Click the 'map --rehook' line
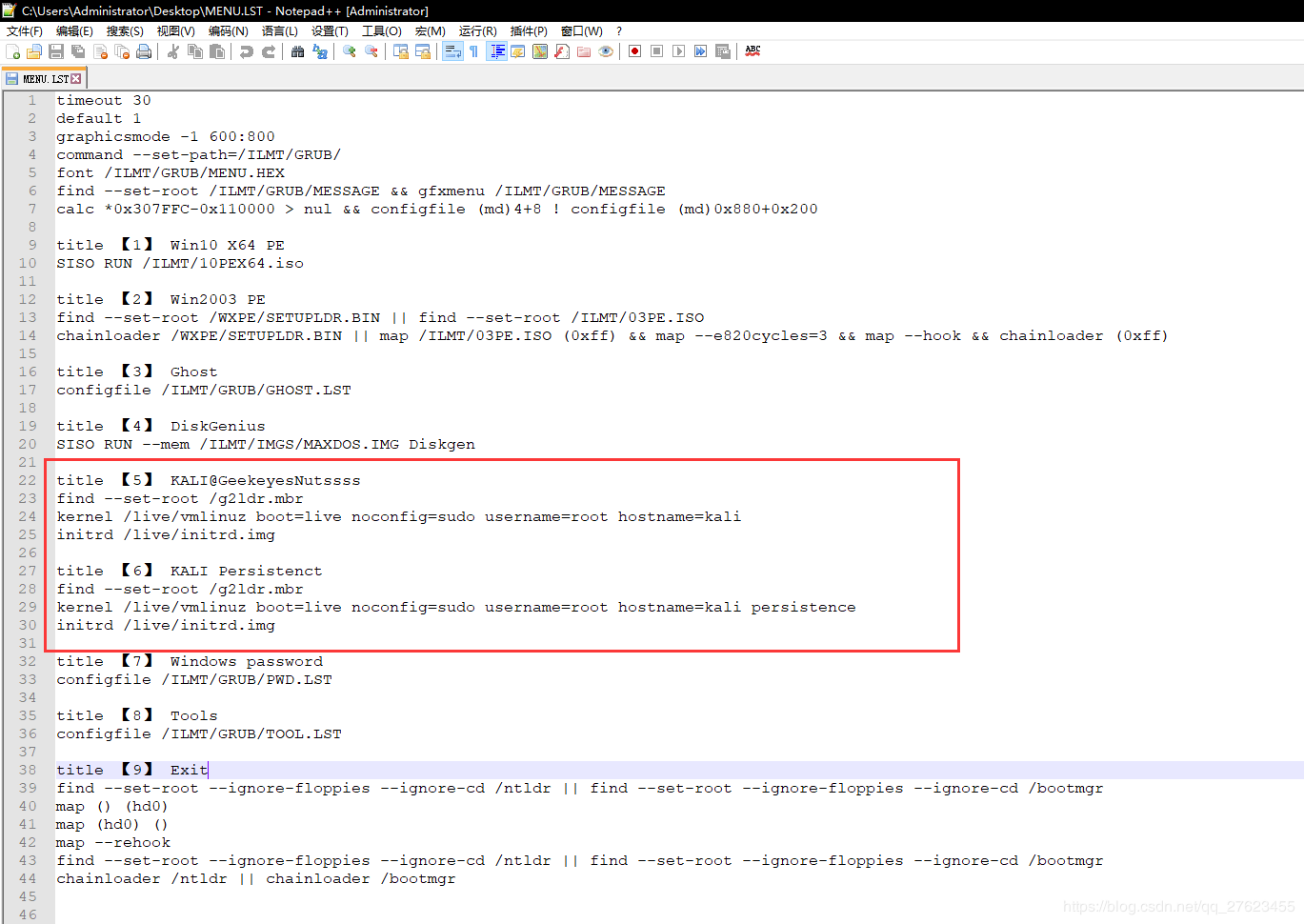The width and height of the screenshot is (1304, 924). [x=113, y=842]
